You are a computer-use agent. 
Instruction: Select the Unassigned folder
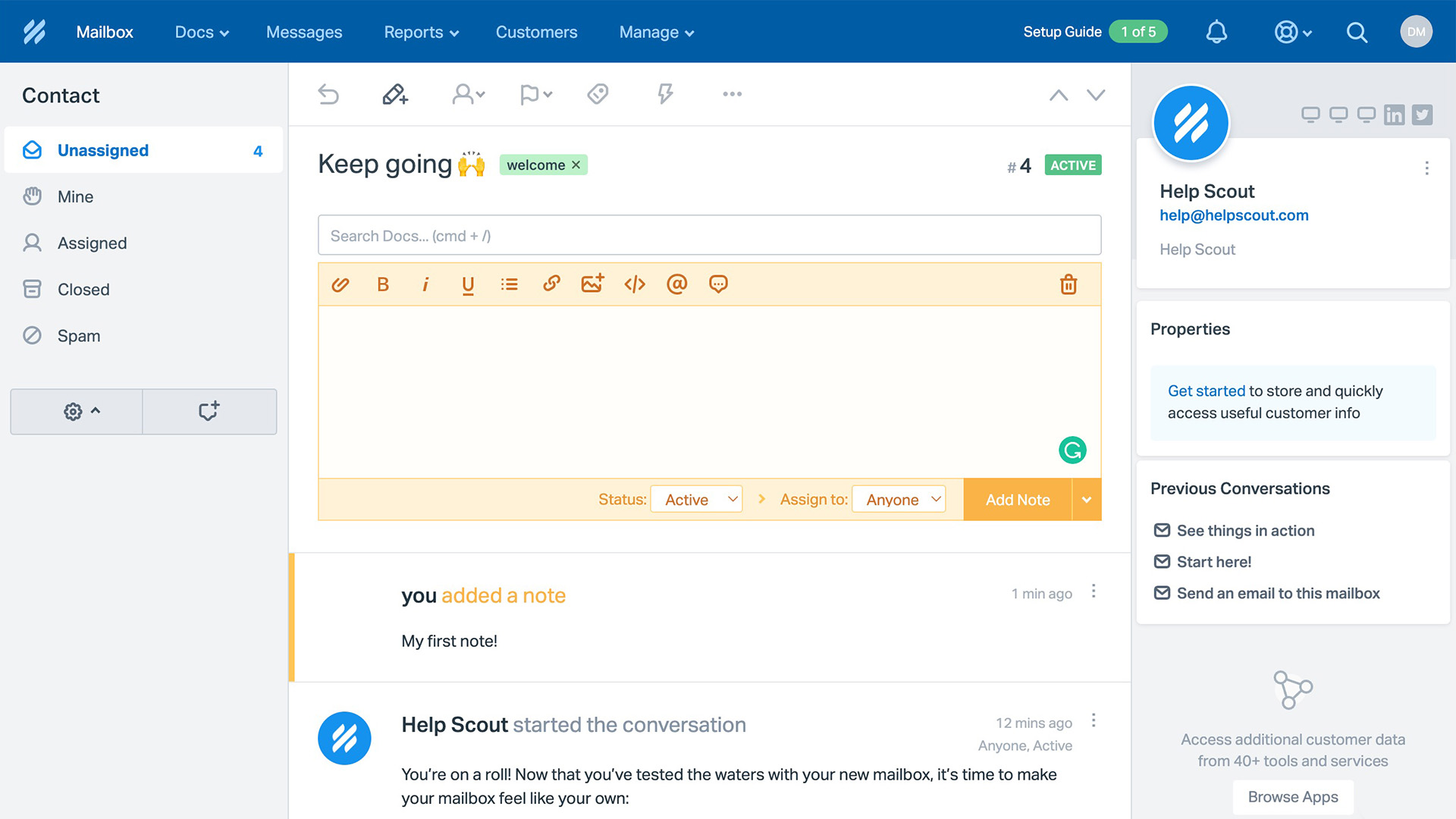[x=144, y=150]
